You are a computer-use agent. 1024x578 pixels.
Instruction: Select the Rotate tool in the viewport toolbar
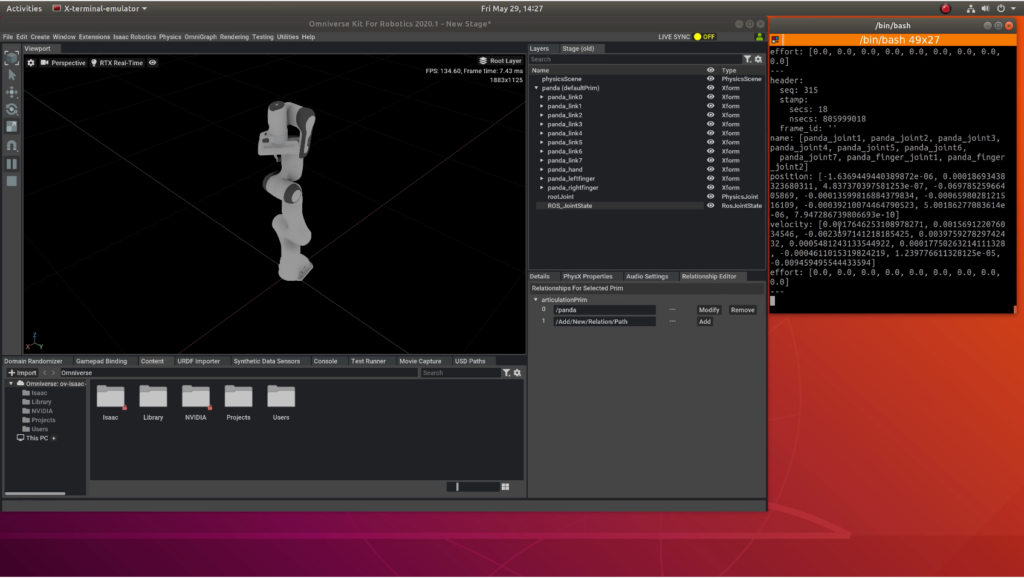pos(11,109)
